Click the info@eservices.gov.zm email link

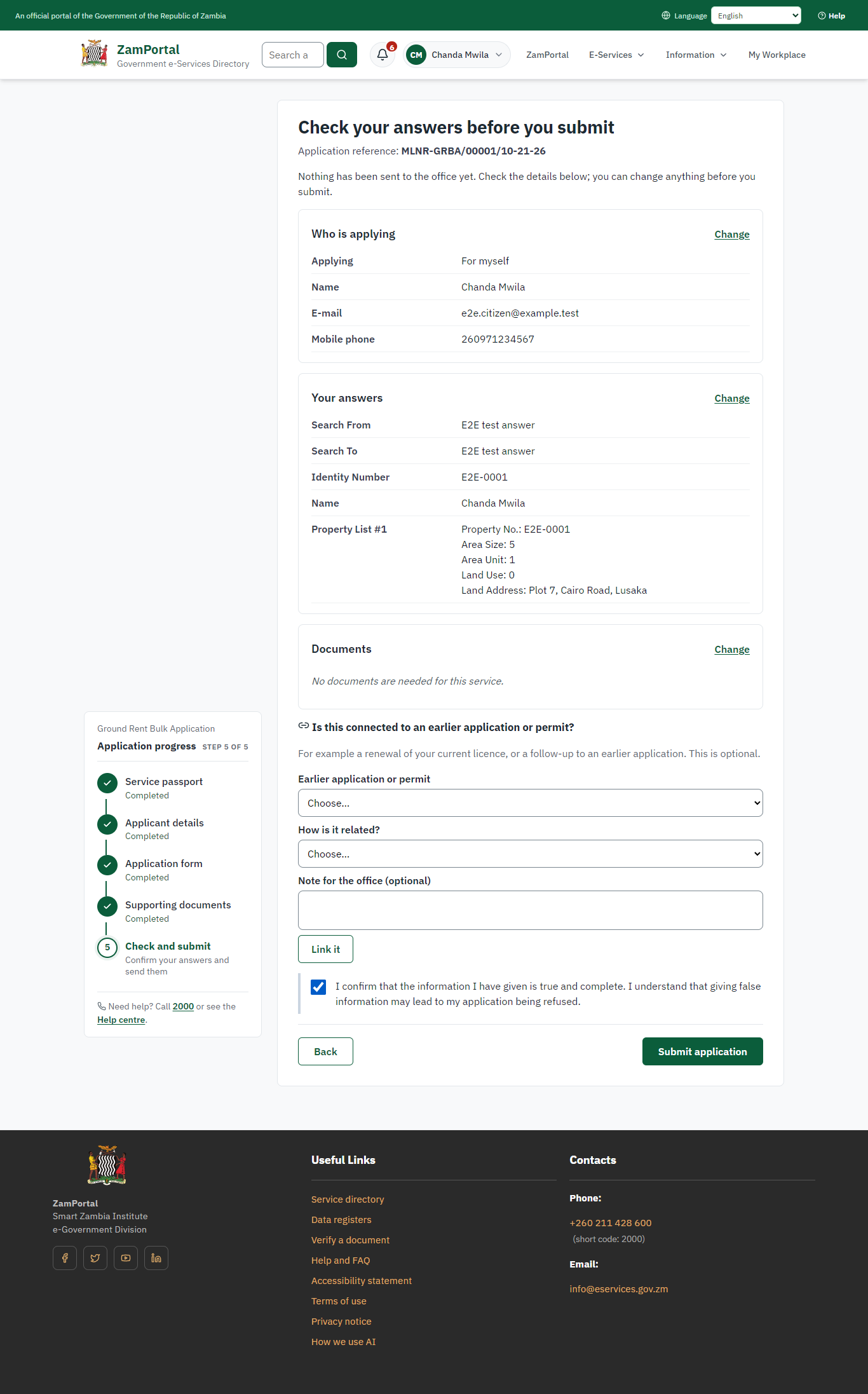tap(619, 1289)
